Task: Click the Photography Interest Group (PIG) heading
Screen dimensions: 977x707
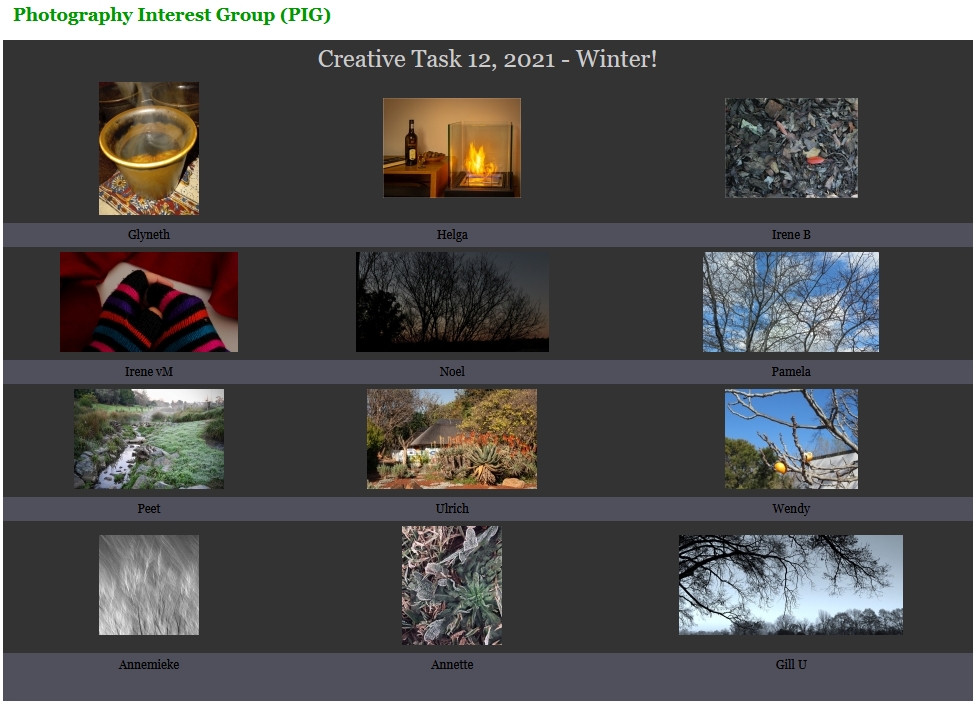Action: coord(172,14)
